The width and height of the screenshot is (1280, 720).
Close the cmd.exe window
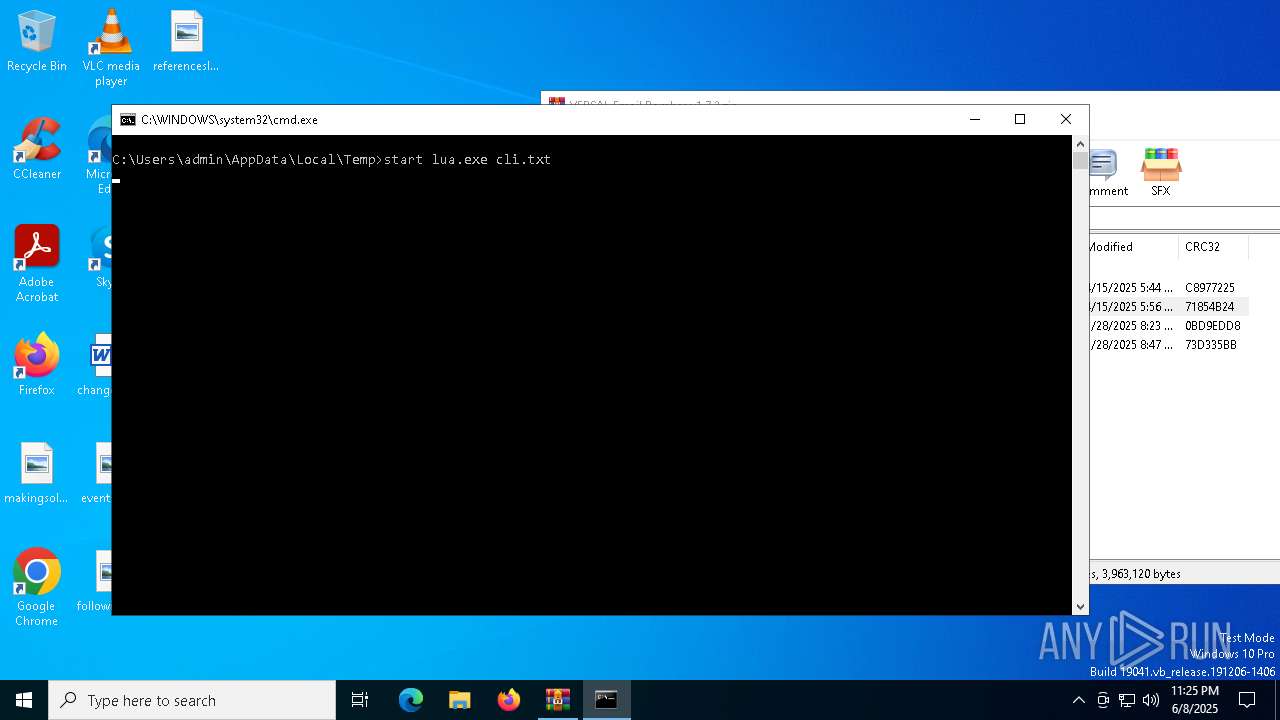1066,119
